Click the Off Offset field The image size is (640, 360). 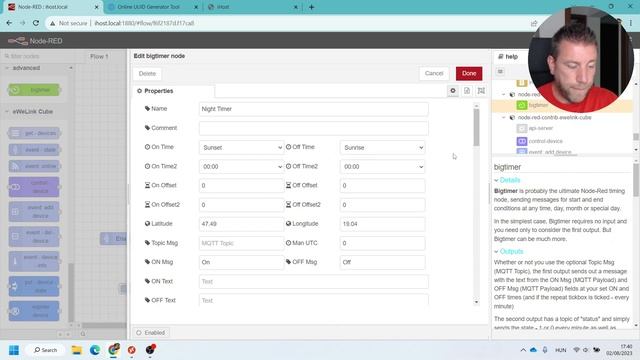coord(382,186)
